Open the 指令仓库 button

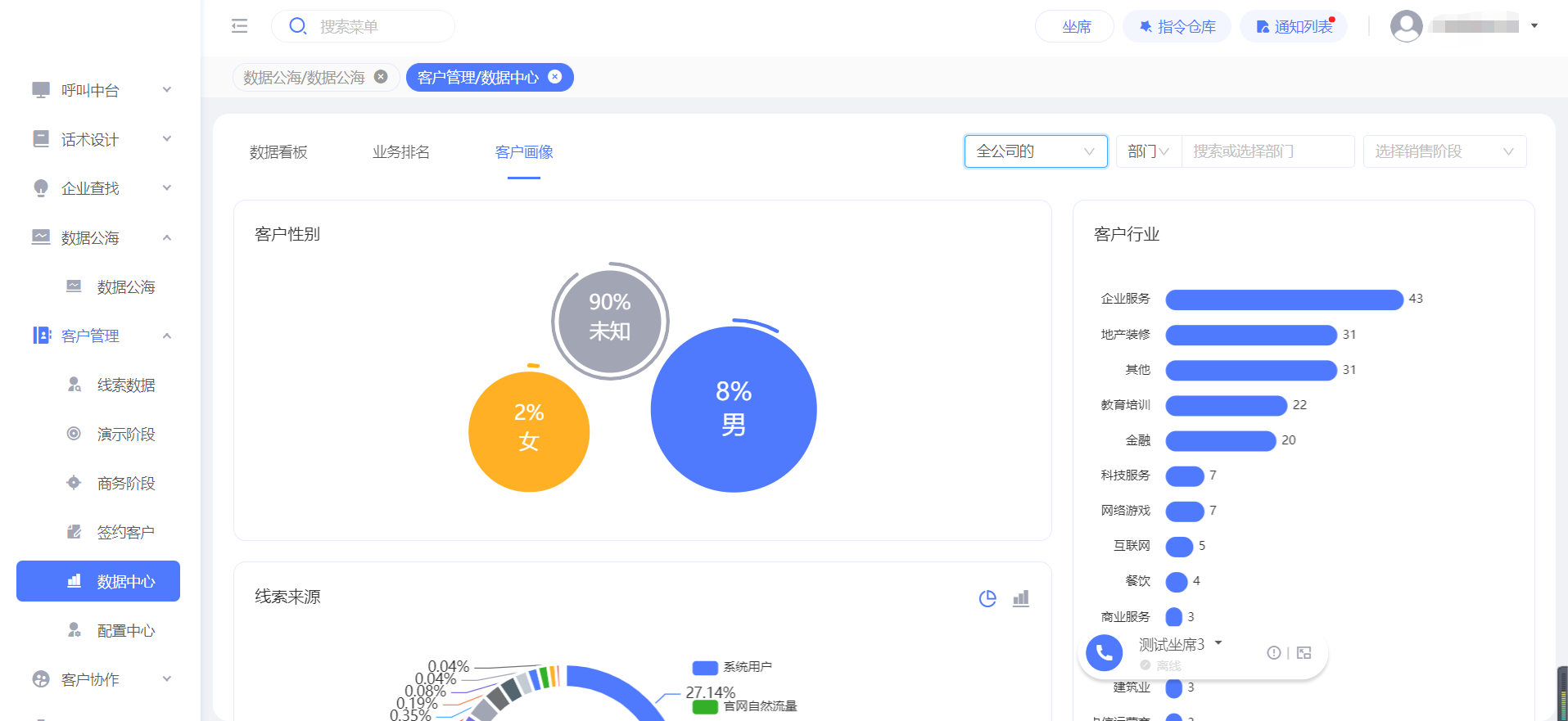[1177, 26]
